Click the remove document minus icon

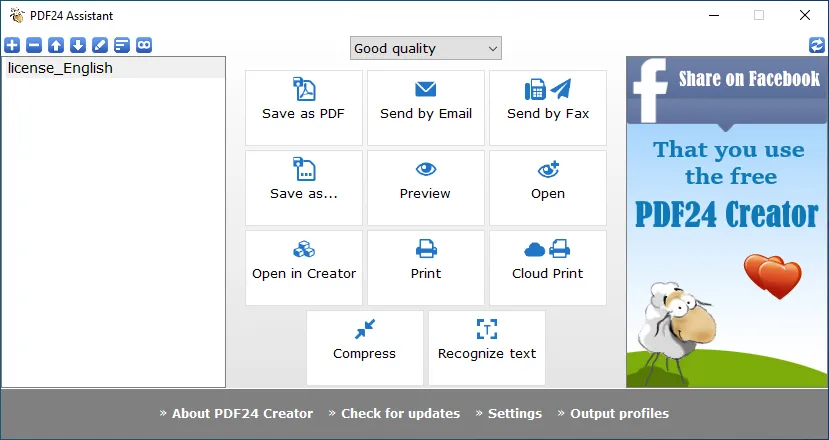pos(34,45)
